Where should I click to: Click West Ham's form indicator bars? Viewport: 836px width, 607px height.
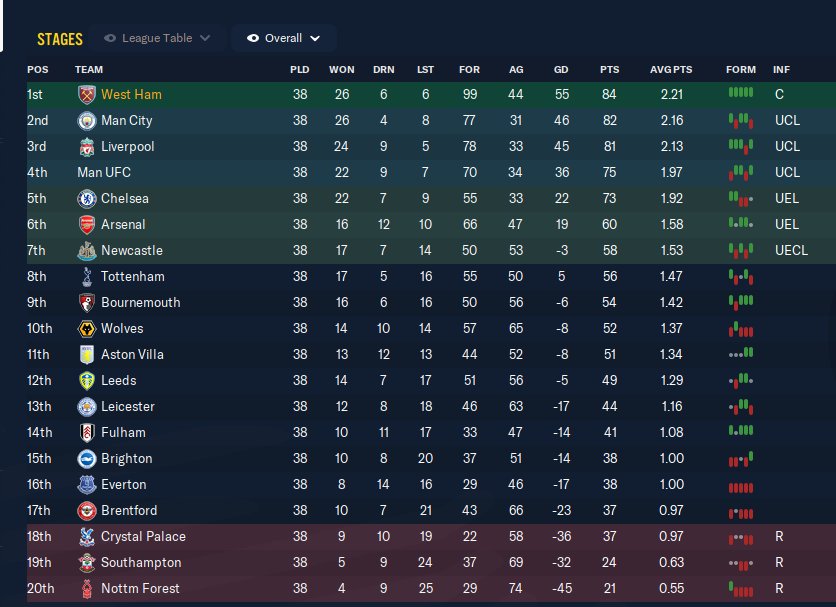tap(740, 93)
